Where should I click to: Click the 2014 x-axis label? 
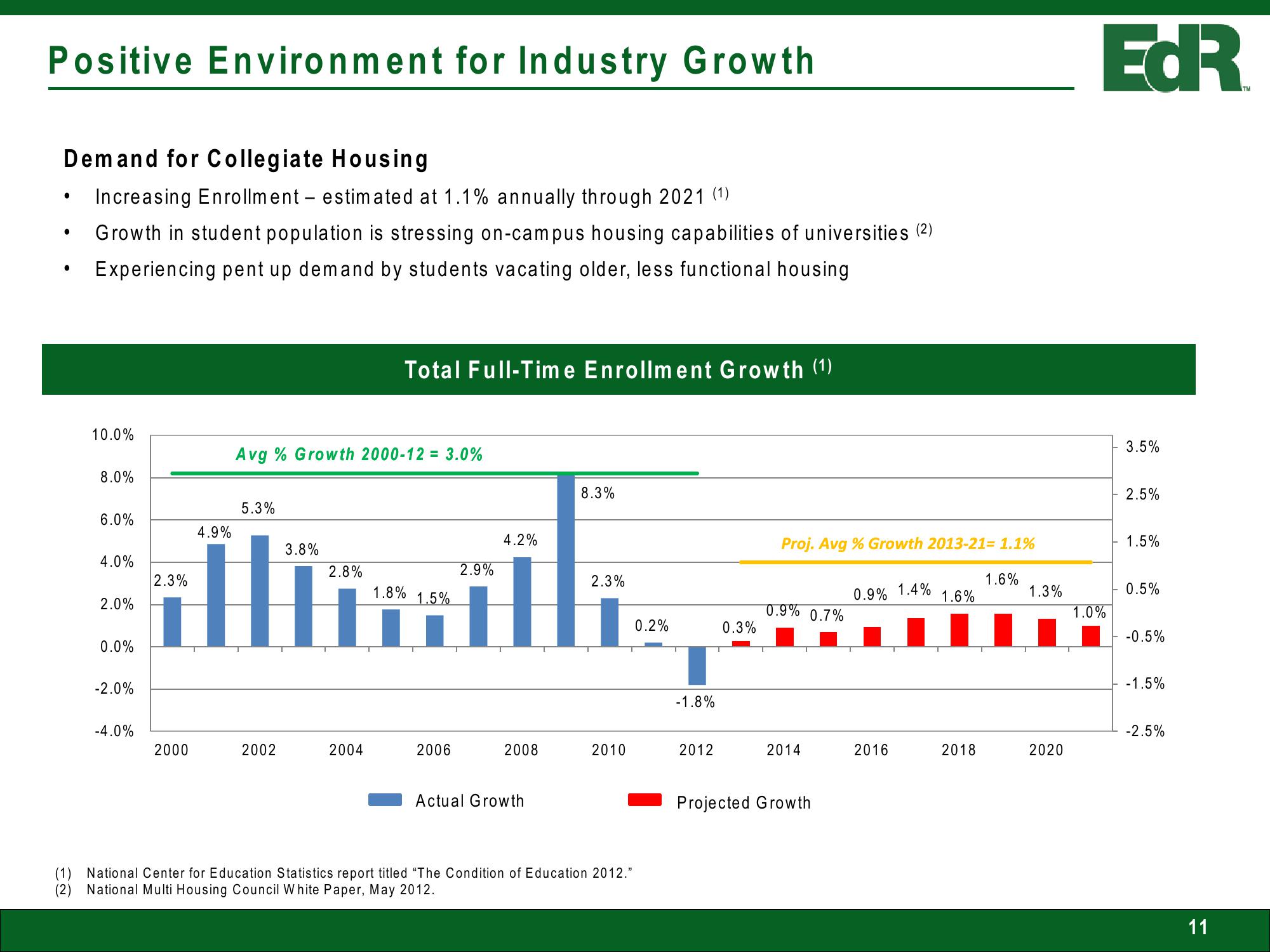point(784,750)
